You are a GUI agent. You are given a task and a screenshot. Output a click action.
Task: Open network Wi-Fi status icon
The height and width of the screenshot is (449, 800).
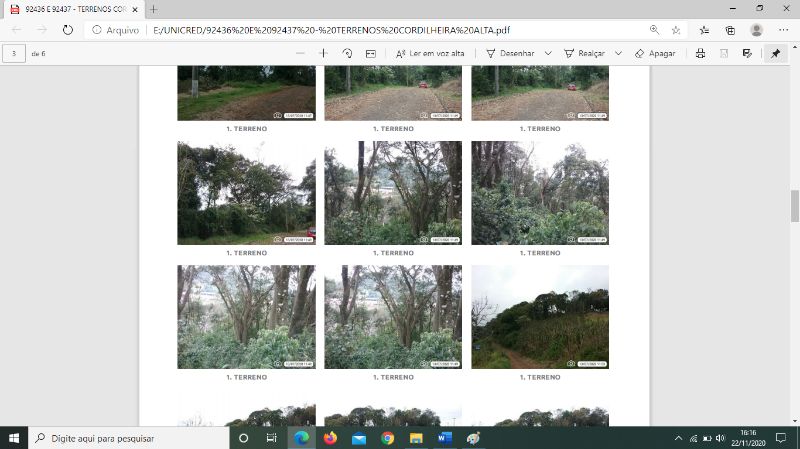[693, 438]
